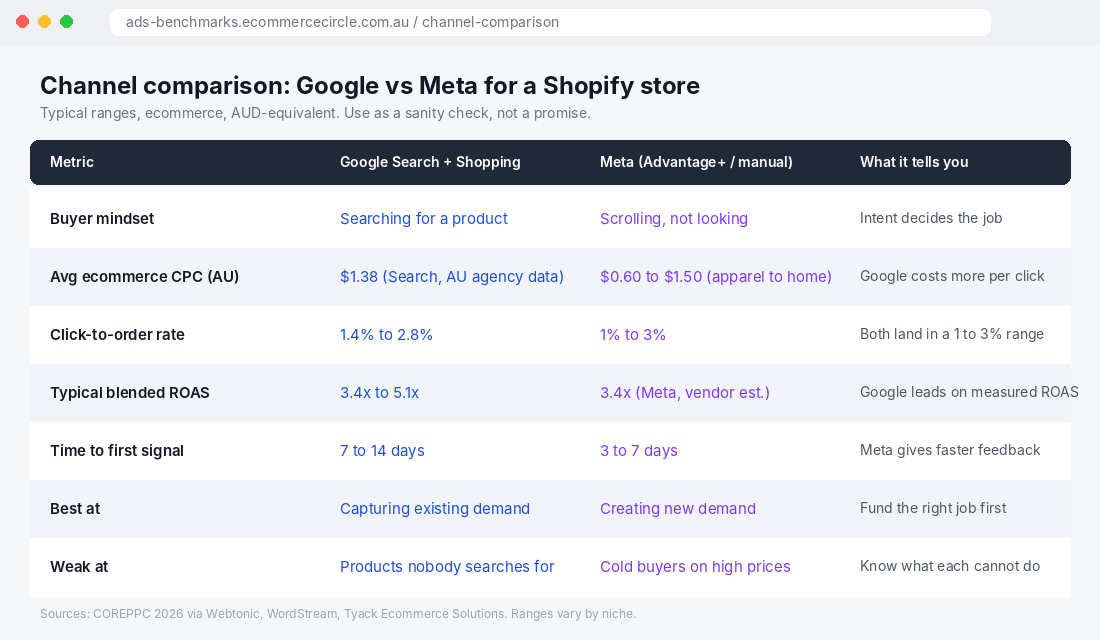Click the 'Channel comparison' page heading

(x=370, y=86)
